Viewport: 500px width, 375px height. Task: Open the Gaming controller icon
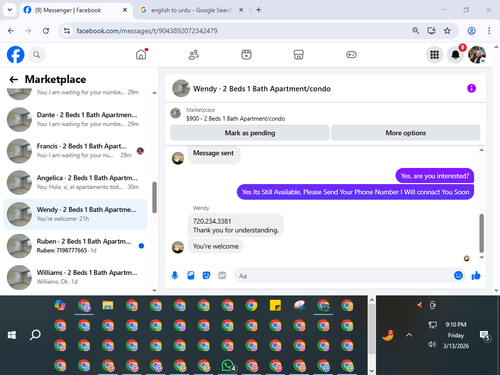pos(351,55)
